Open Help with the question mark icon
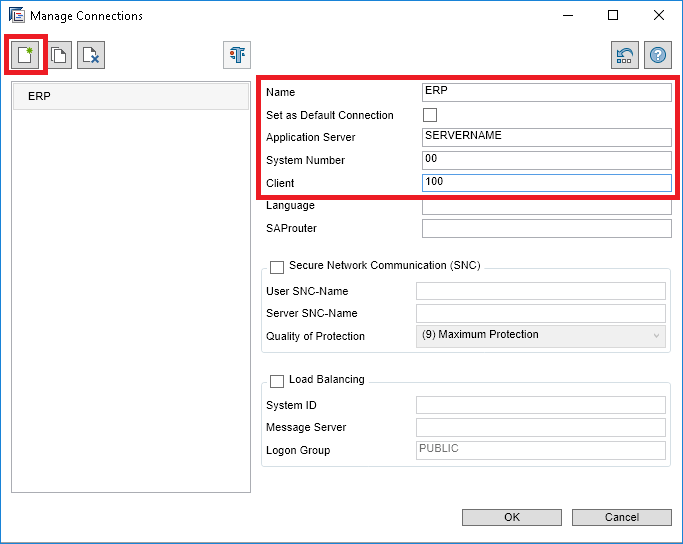 [658, 55]
